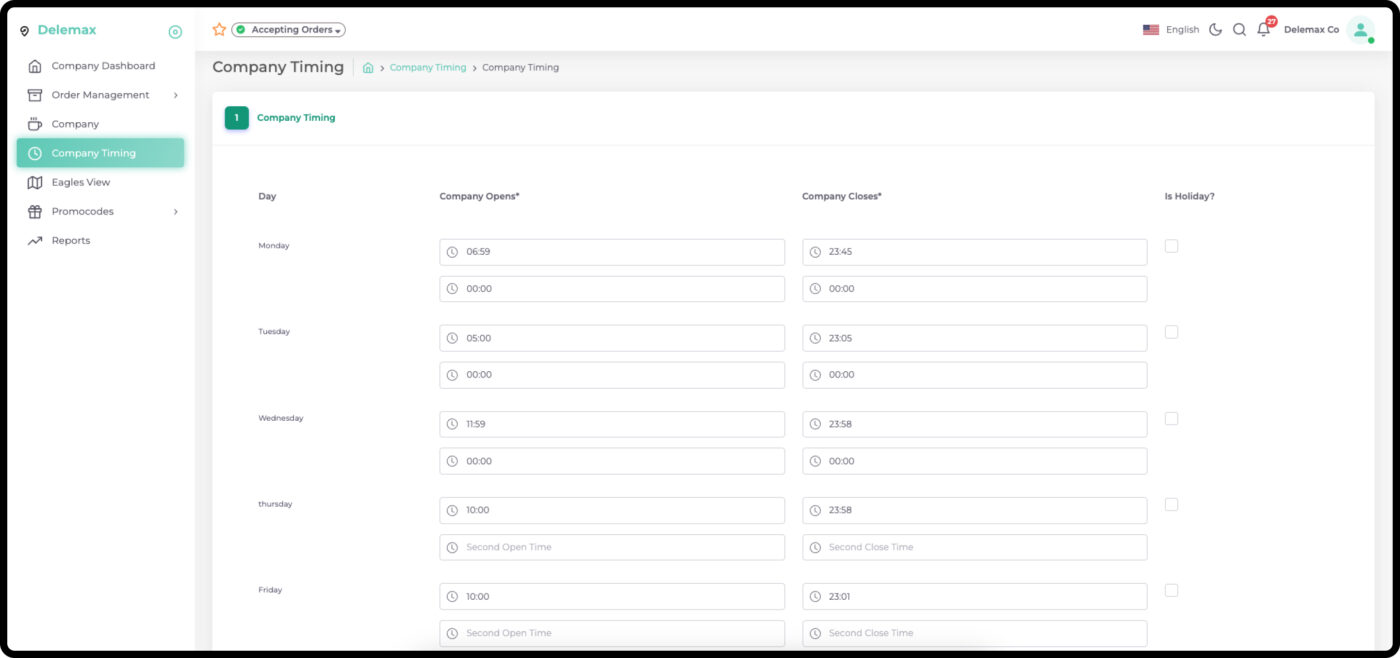Toggle dark mode with the moon icon
This screenshot has height=658, width=1400.
click(1215, 30)
